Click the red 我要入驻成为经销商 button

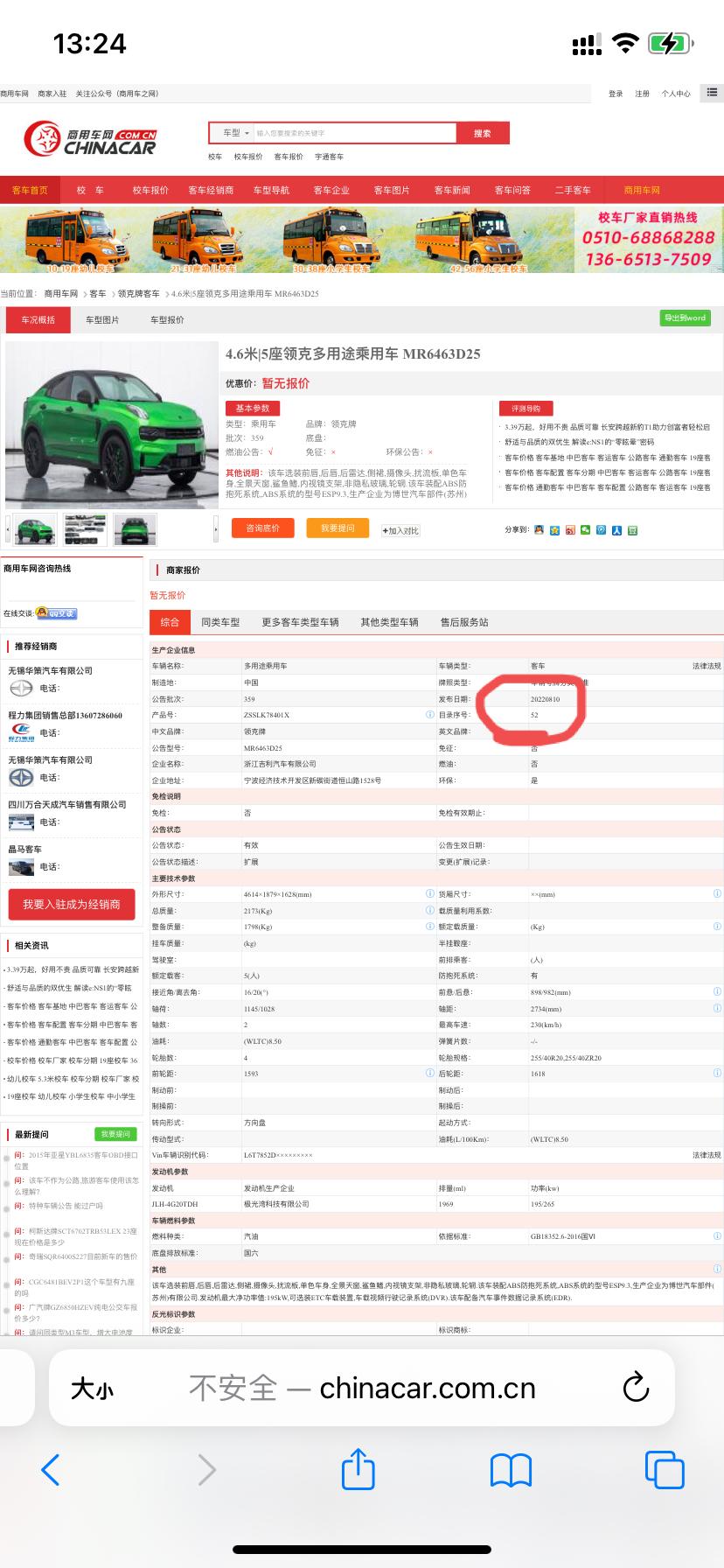click(x=72, y=905)
